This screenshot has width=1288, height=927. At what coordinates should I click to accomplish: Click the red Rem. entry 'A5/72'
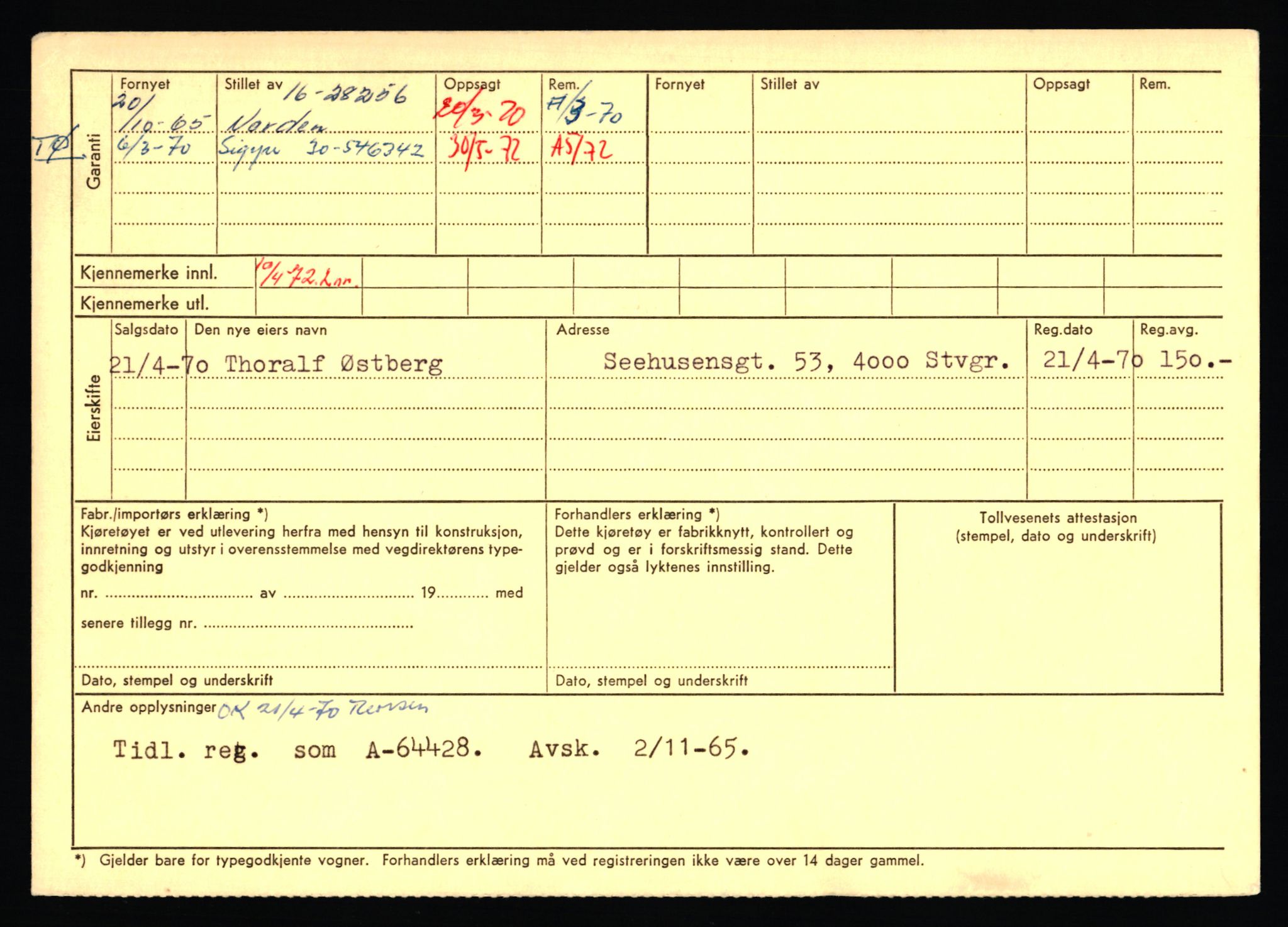tap(582, 149)
